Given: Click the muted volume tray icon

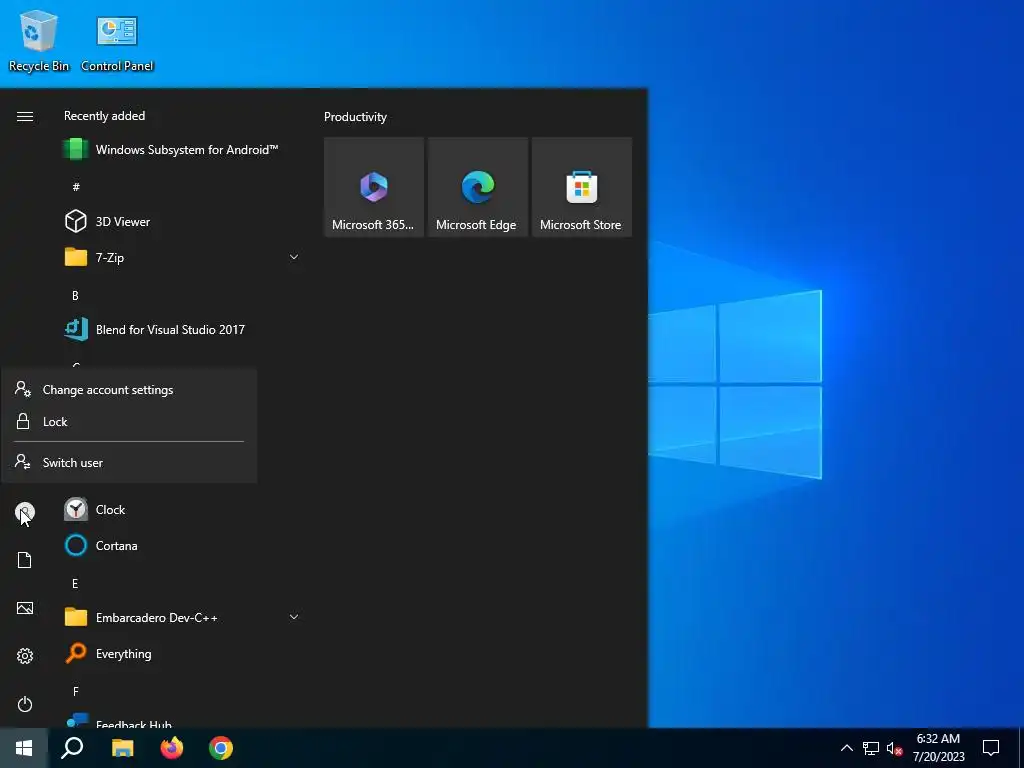Looking at the screenshot, I should (894, 748).
